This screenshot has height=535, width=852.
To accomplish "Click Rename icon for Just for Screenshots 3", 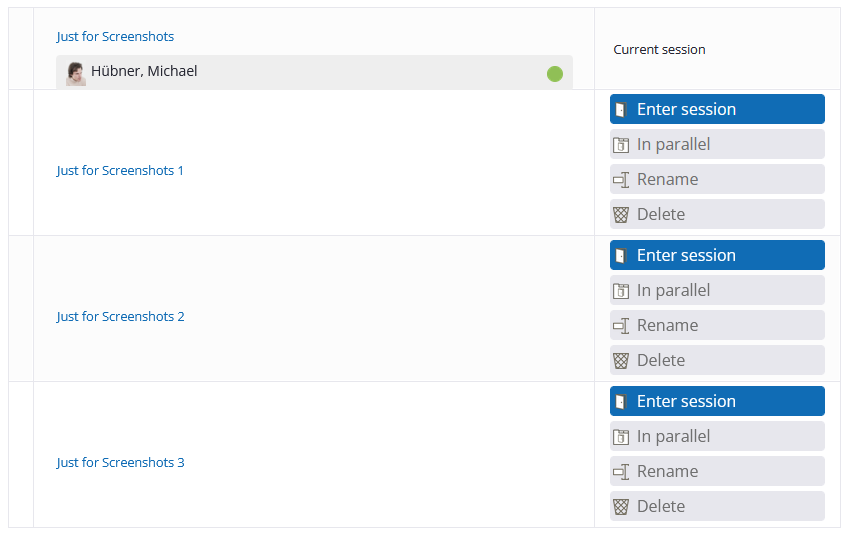I will tap(621, 472).
